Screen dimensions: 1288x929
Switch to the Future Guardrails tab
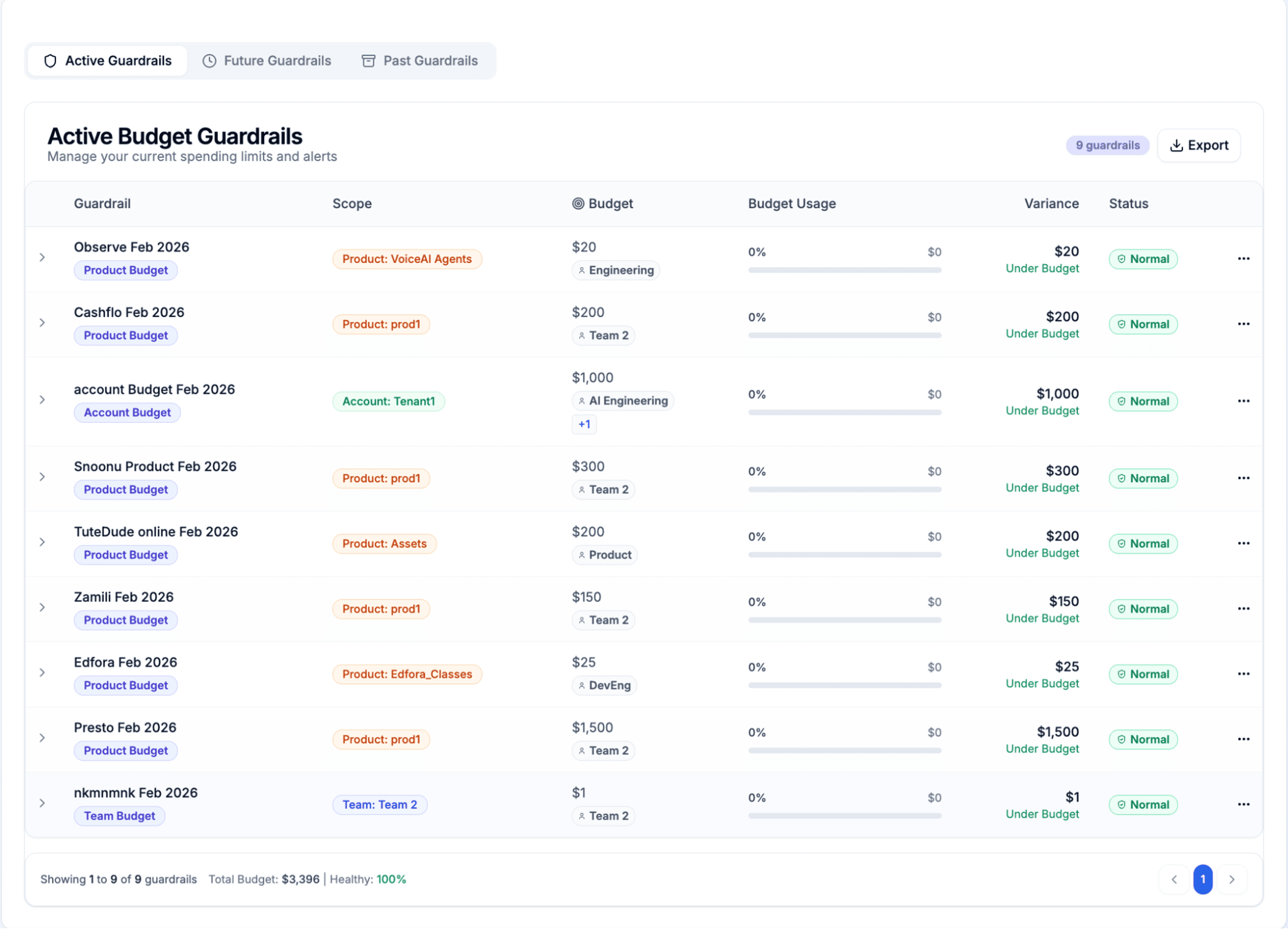(267, 61)
